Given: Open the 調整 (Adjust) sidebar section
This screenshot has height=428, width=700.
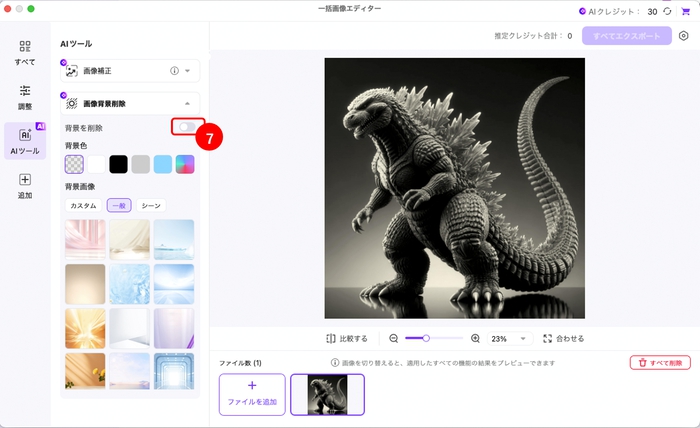Looking at the screenshot, I should point(25,97).
